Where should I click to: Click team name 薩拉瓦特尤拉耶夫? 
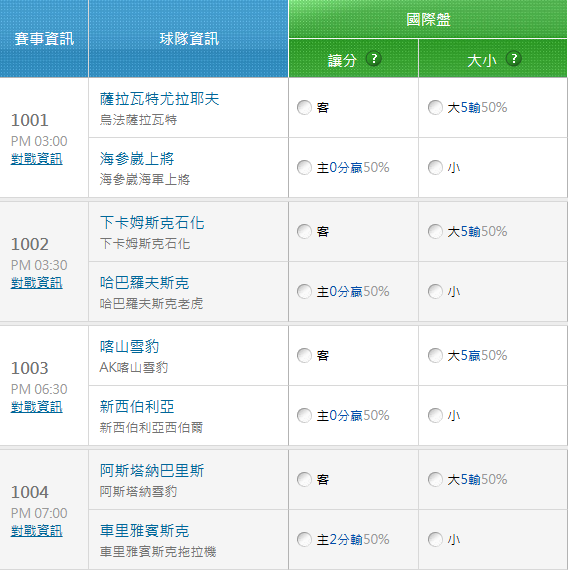pos(160,99)
